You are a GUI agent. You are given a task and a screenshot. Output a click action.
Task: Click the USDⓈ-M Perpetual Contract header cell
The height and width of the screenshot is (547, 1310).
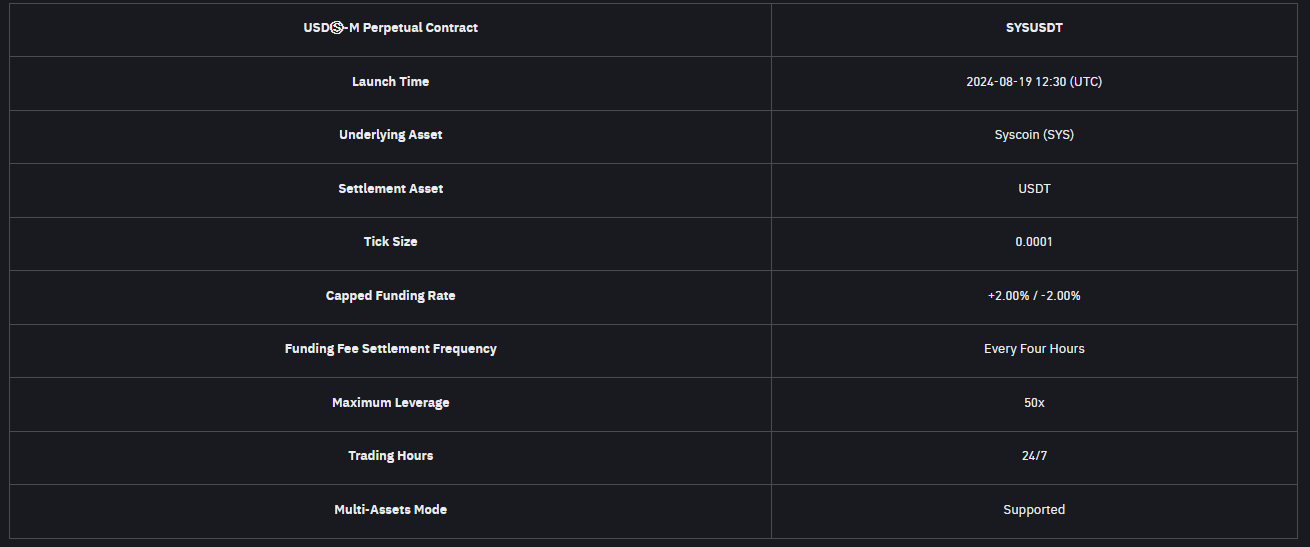(390, 28)
